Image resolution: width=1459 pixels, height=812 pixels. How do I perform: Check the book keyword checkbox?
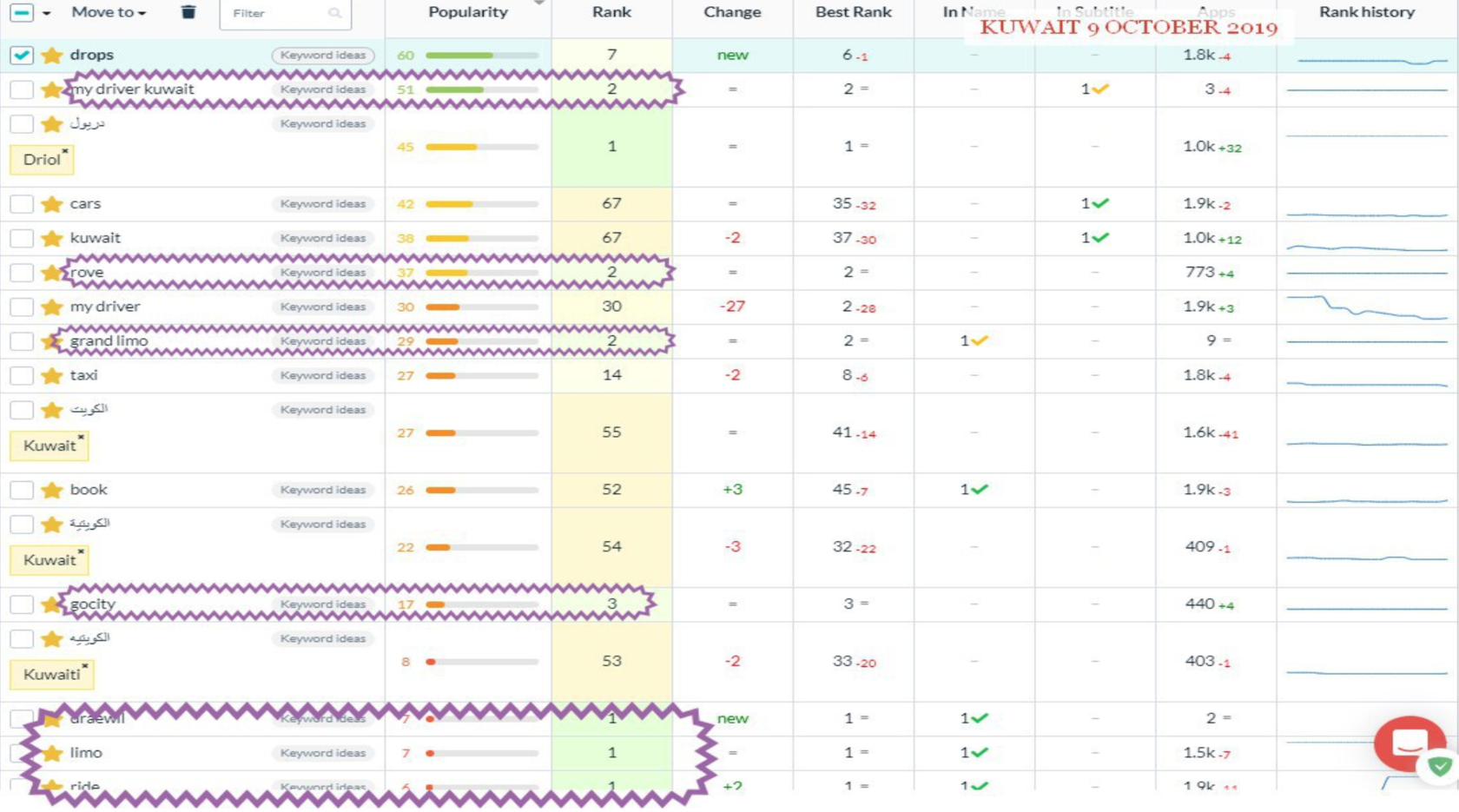[x=22, y=490]
